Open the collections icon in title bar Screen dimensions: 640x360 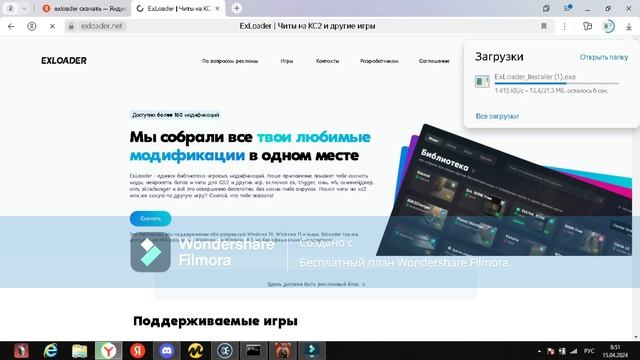point(546,8)
